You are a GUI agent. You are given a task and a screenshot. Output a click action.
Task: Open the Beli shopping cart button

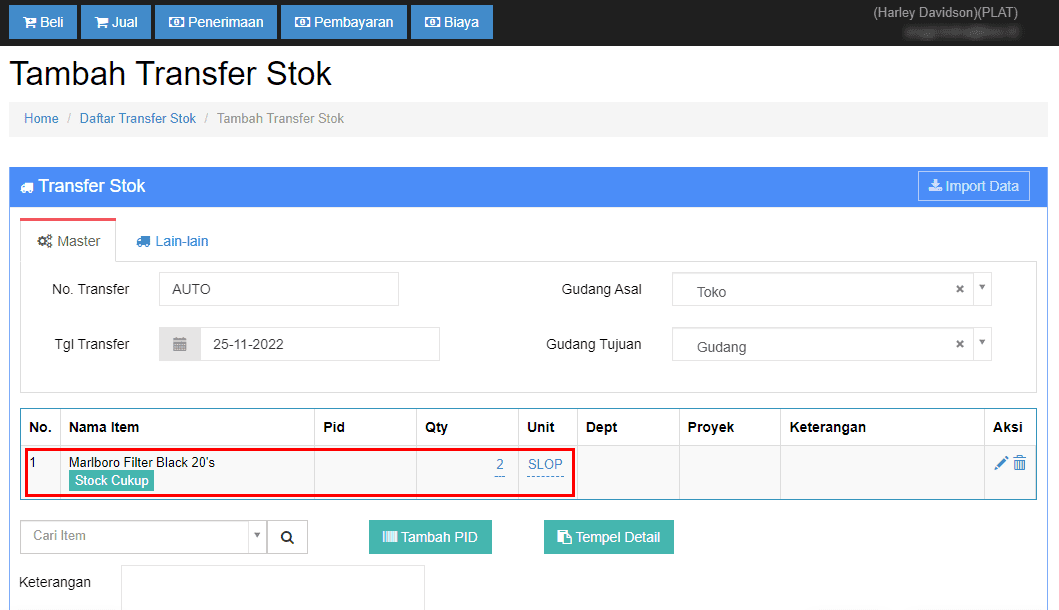click(43, 22)
